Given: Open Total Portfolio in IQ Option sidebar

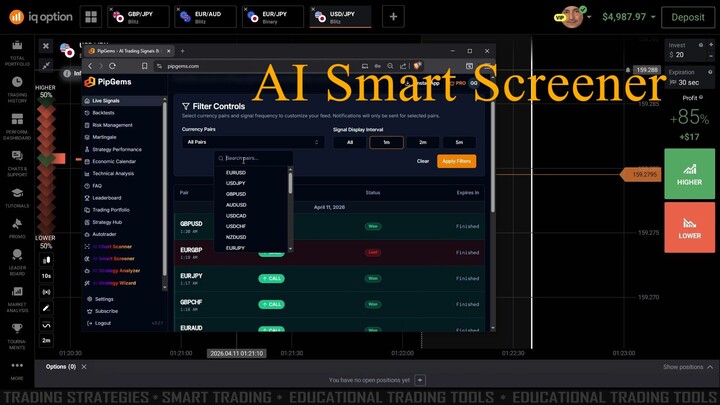Looking at the screenshot, I should [17, 53].
